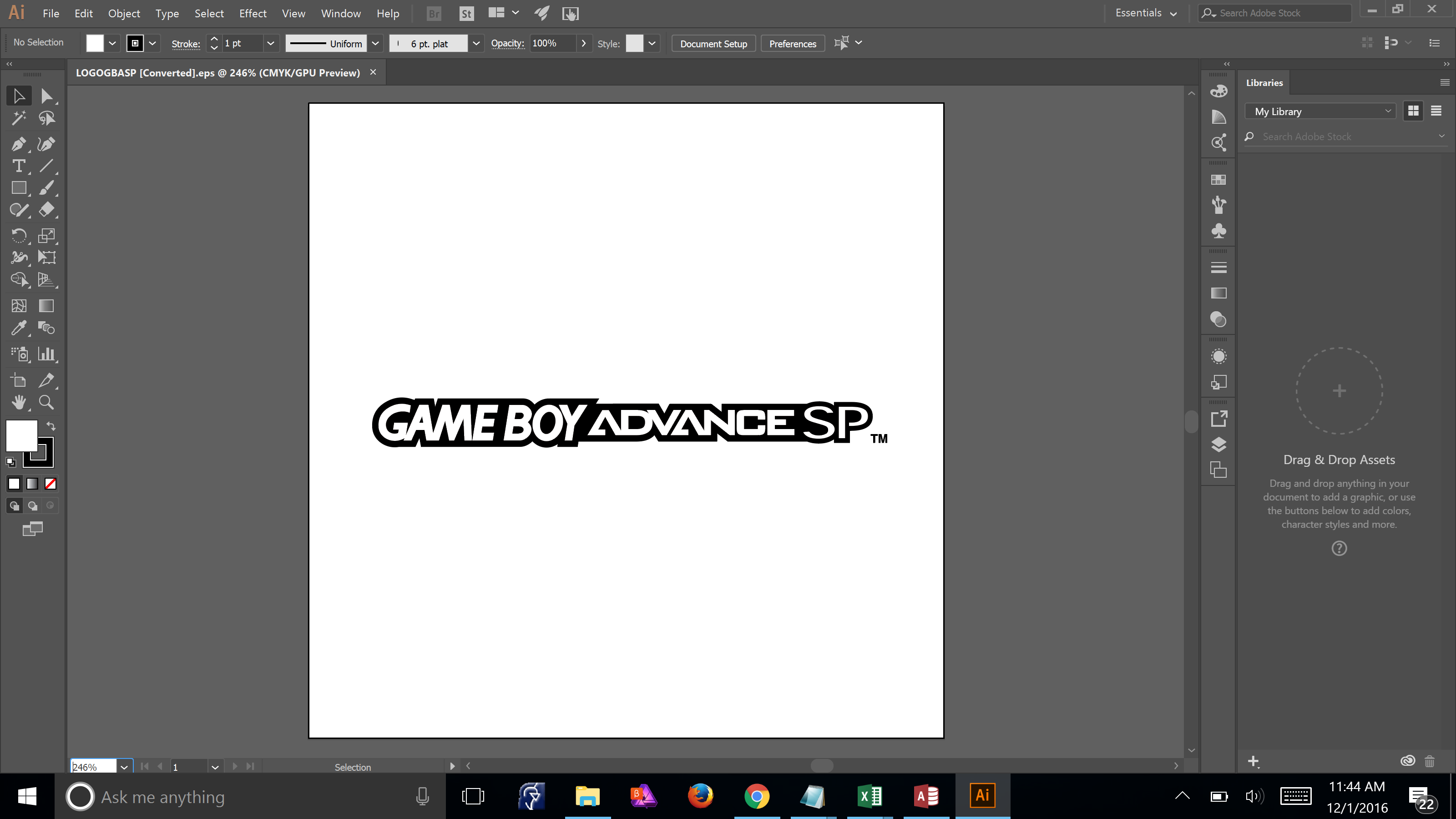Select the Direct Selection tool
Screen dimensions: 1456x819
click(x=46, y=96)
